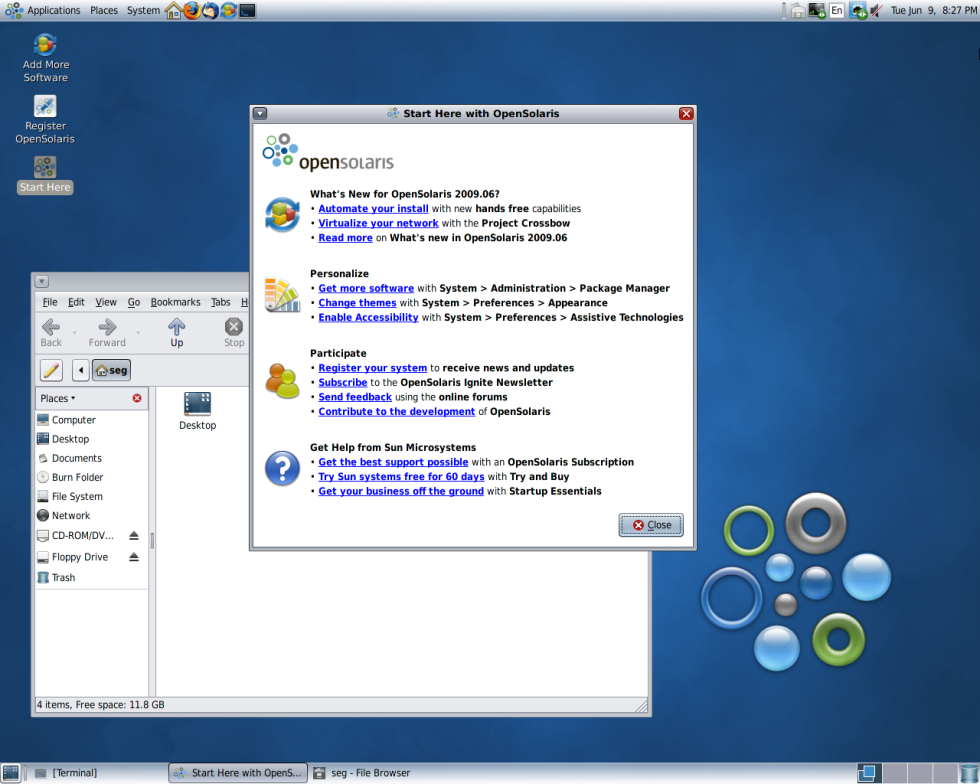The image size is (980, 784).
Task: Open the System menu in the top panel
Action: [x=142, y=10]
